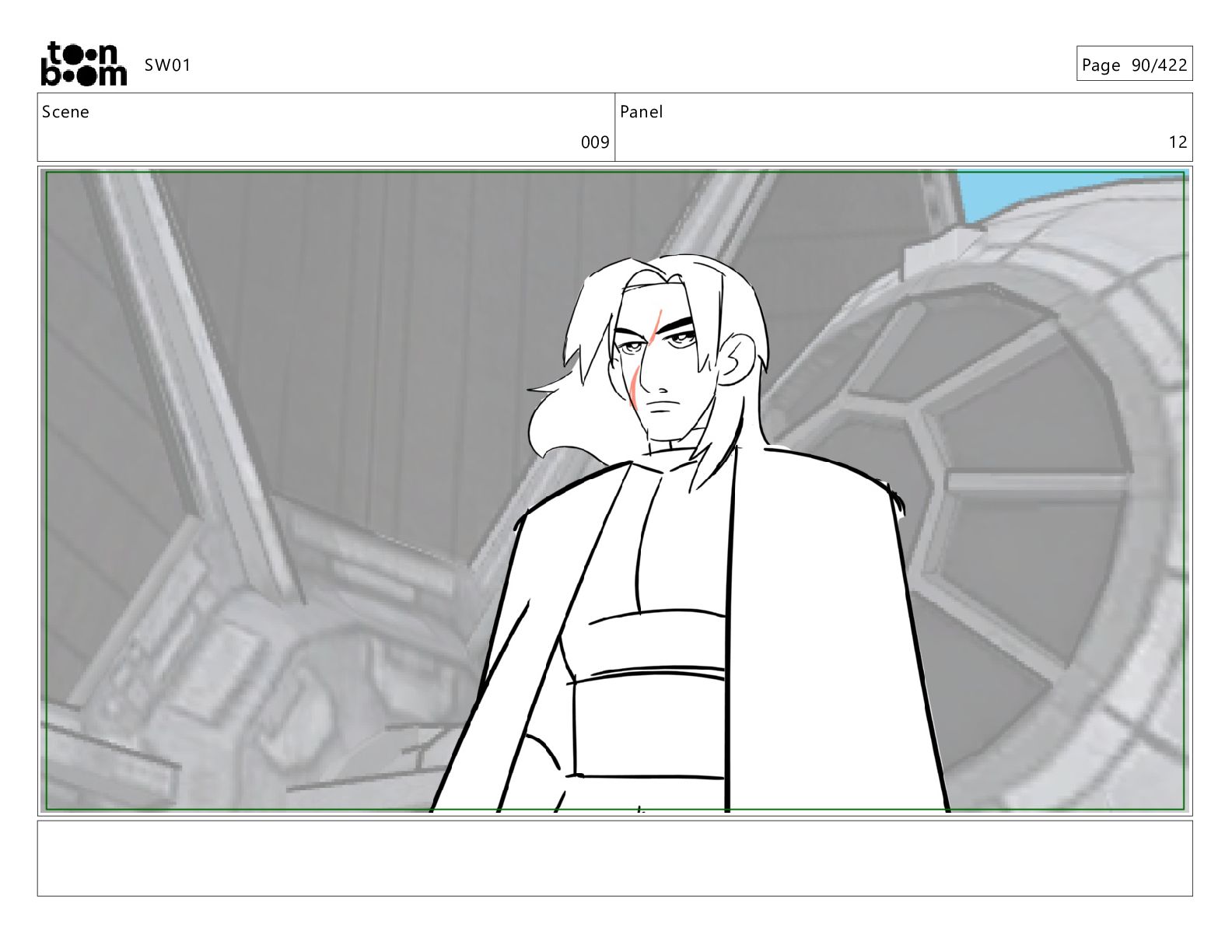Click the storyboard panel character drawing

click(688, 533)
